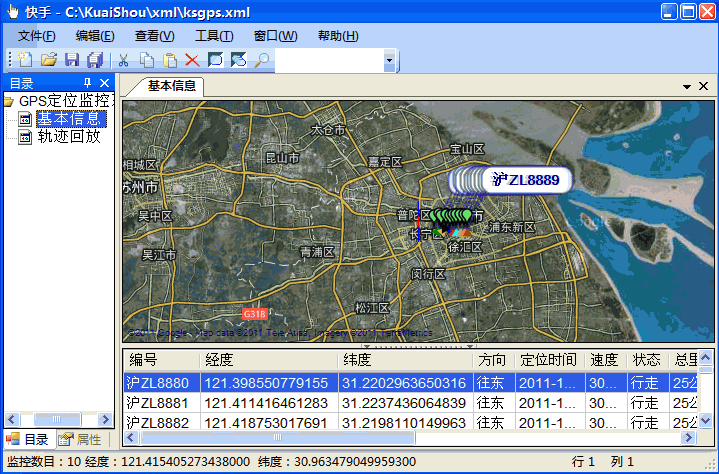This screenshot has width=719, height=474.
Task: Sort by 速度 column header
Action: pyautogui.click(x=604, y=360)
